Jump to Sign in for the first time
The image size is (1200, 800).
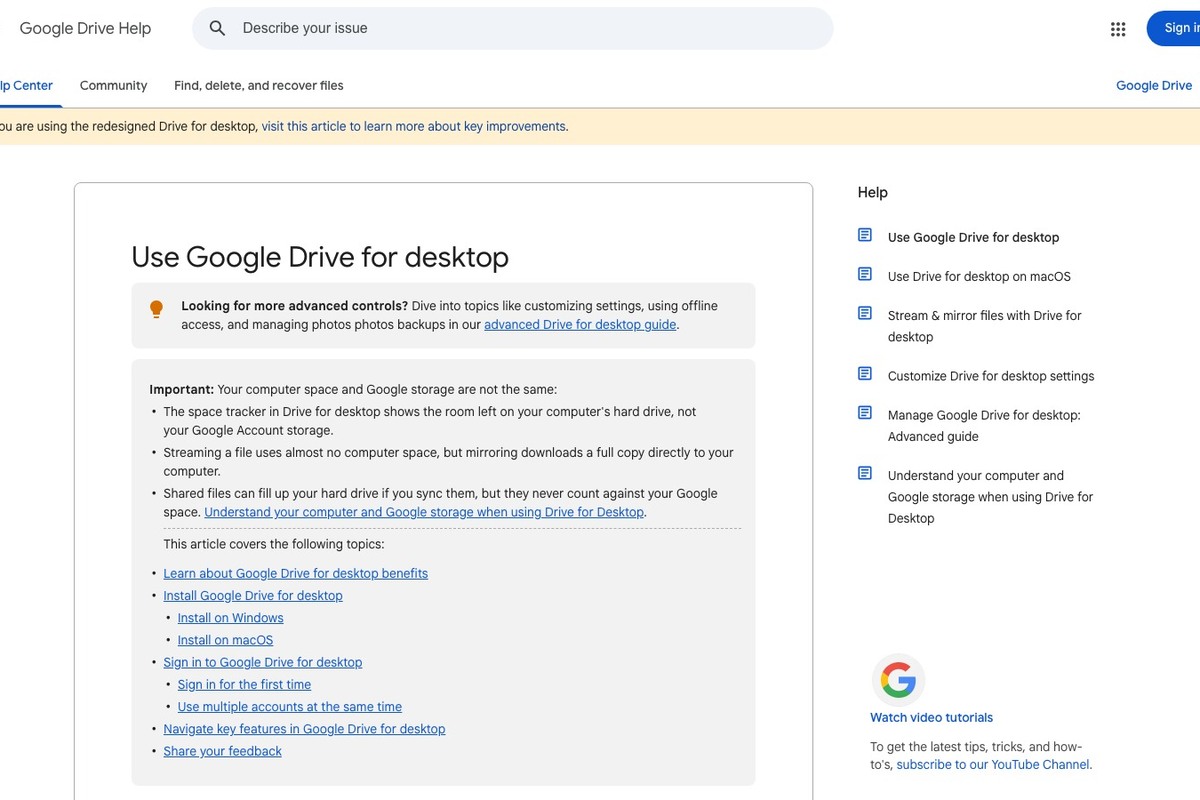point(244,685)
